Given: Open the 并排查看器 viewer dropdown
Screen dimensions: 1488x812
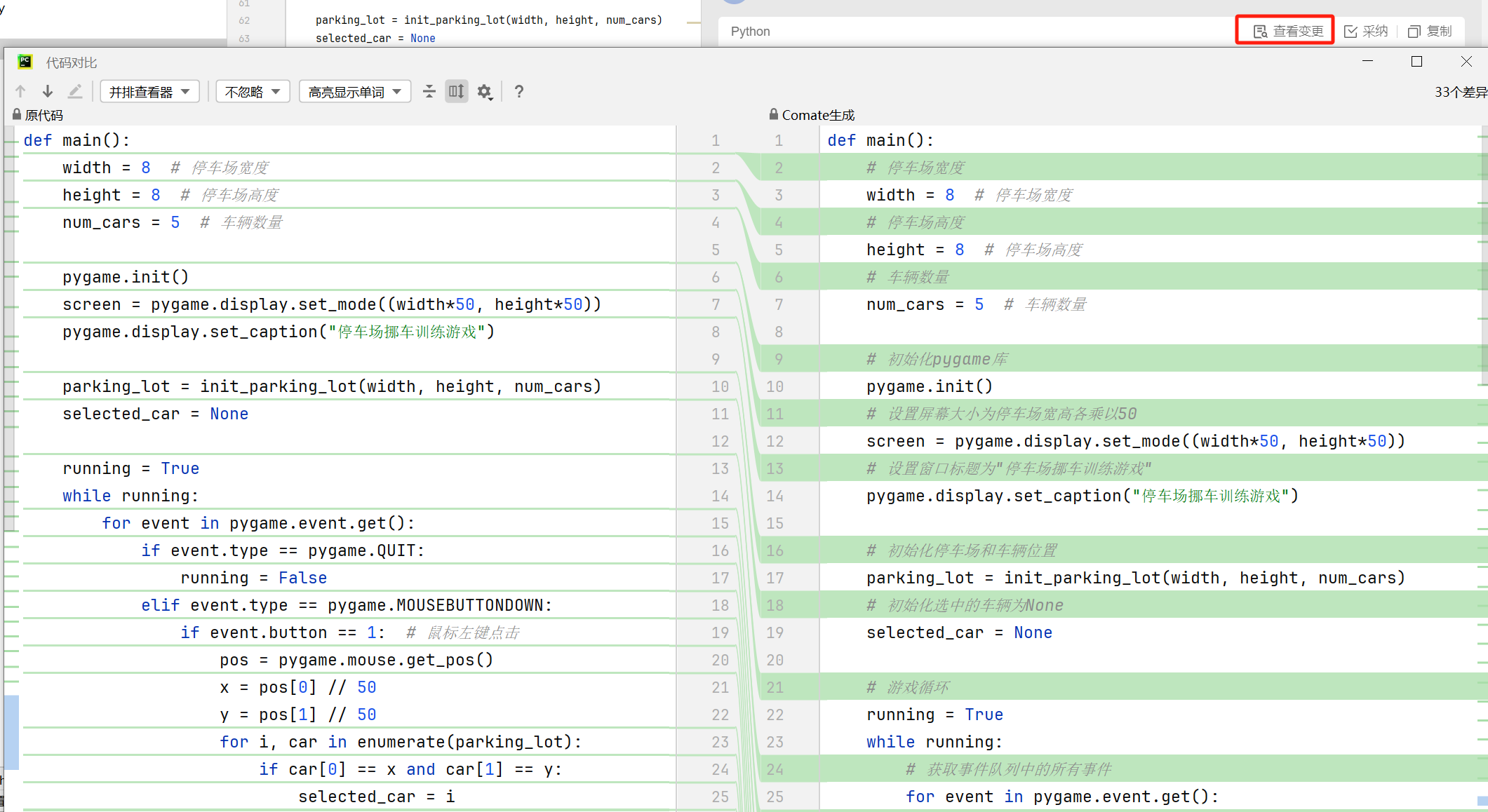Looking at the screenshot, I should tap(150, 92).
